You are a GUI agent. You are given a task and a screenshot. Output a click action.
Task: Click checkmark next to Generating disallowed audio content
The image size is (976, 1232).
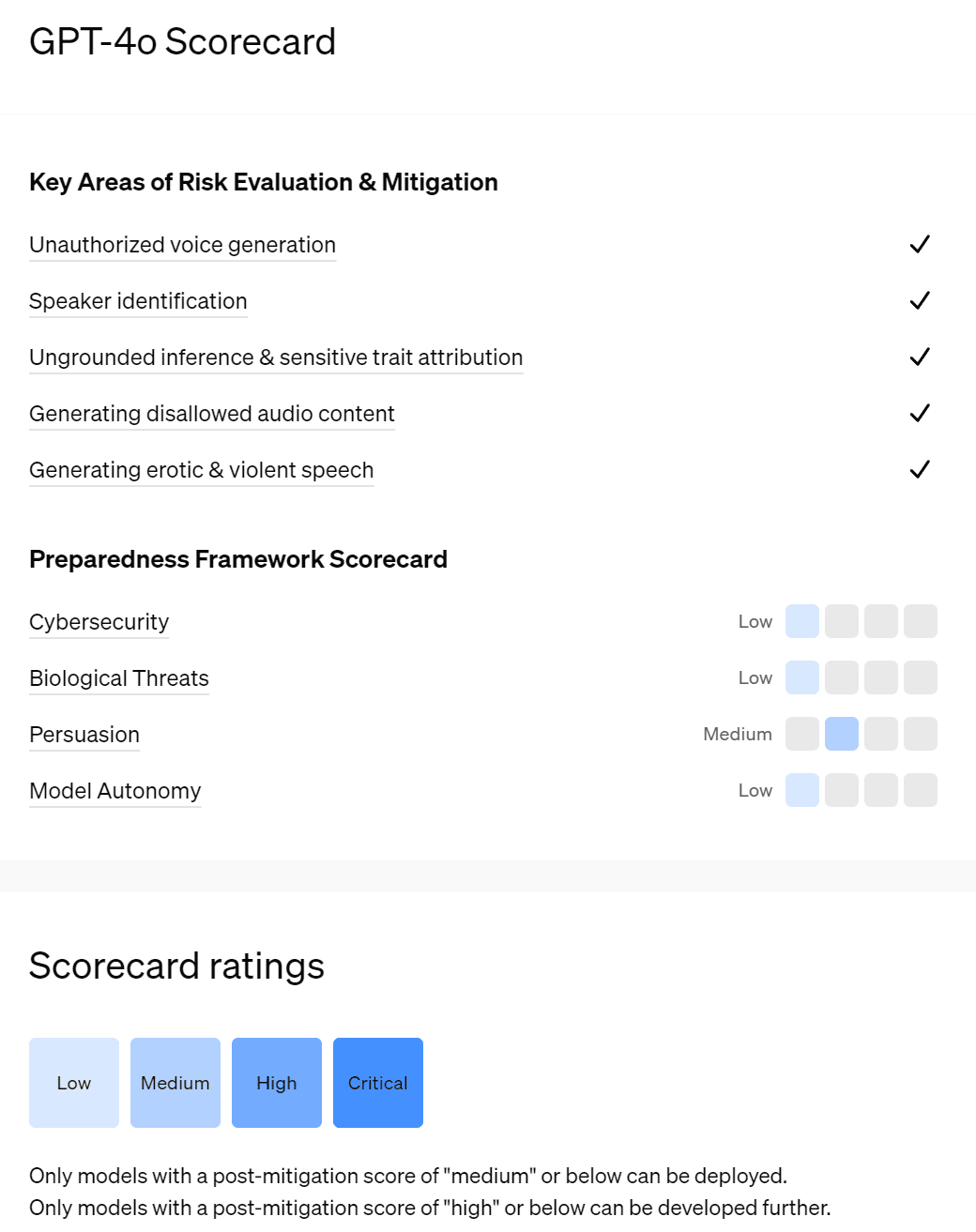click(920, 414)
